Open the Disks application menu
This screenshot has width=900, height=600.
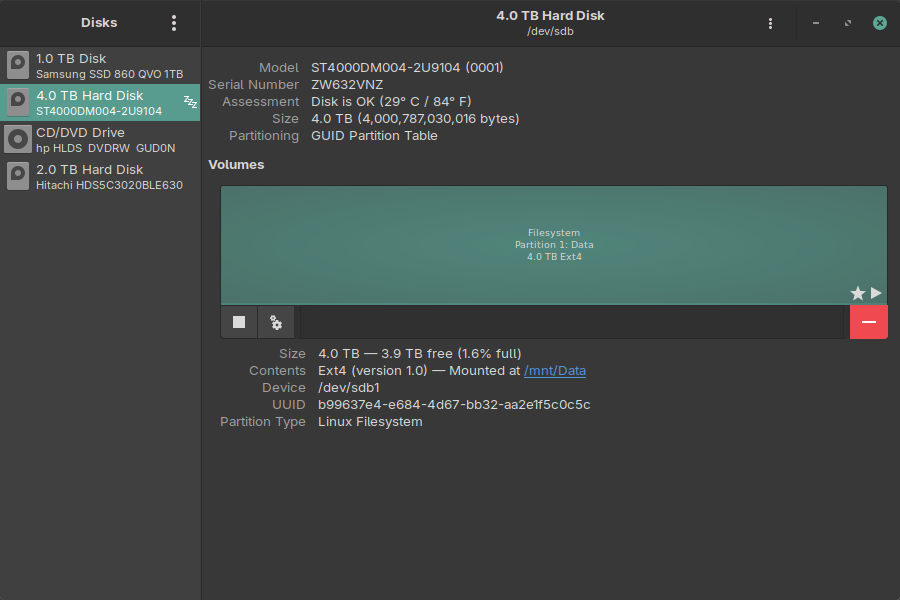coord(174,23)
